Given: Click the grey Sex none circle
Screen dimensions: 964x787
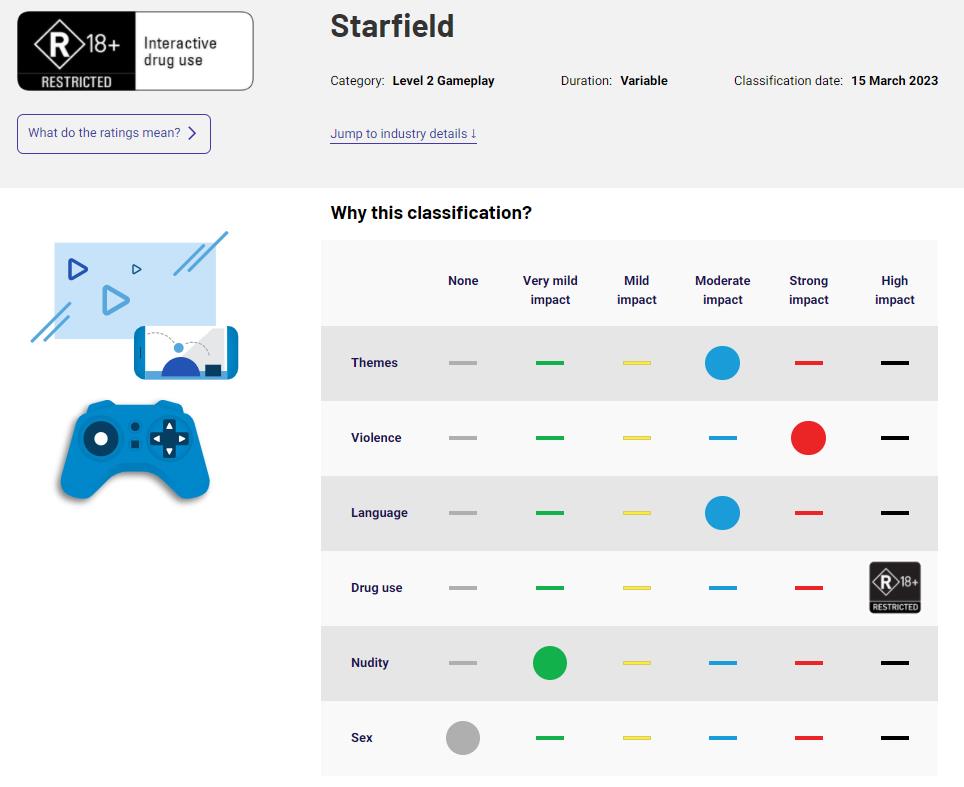Looking at the screenshot, I should tap(463, 738).
